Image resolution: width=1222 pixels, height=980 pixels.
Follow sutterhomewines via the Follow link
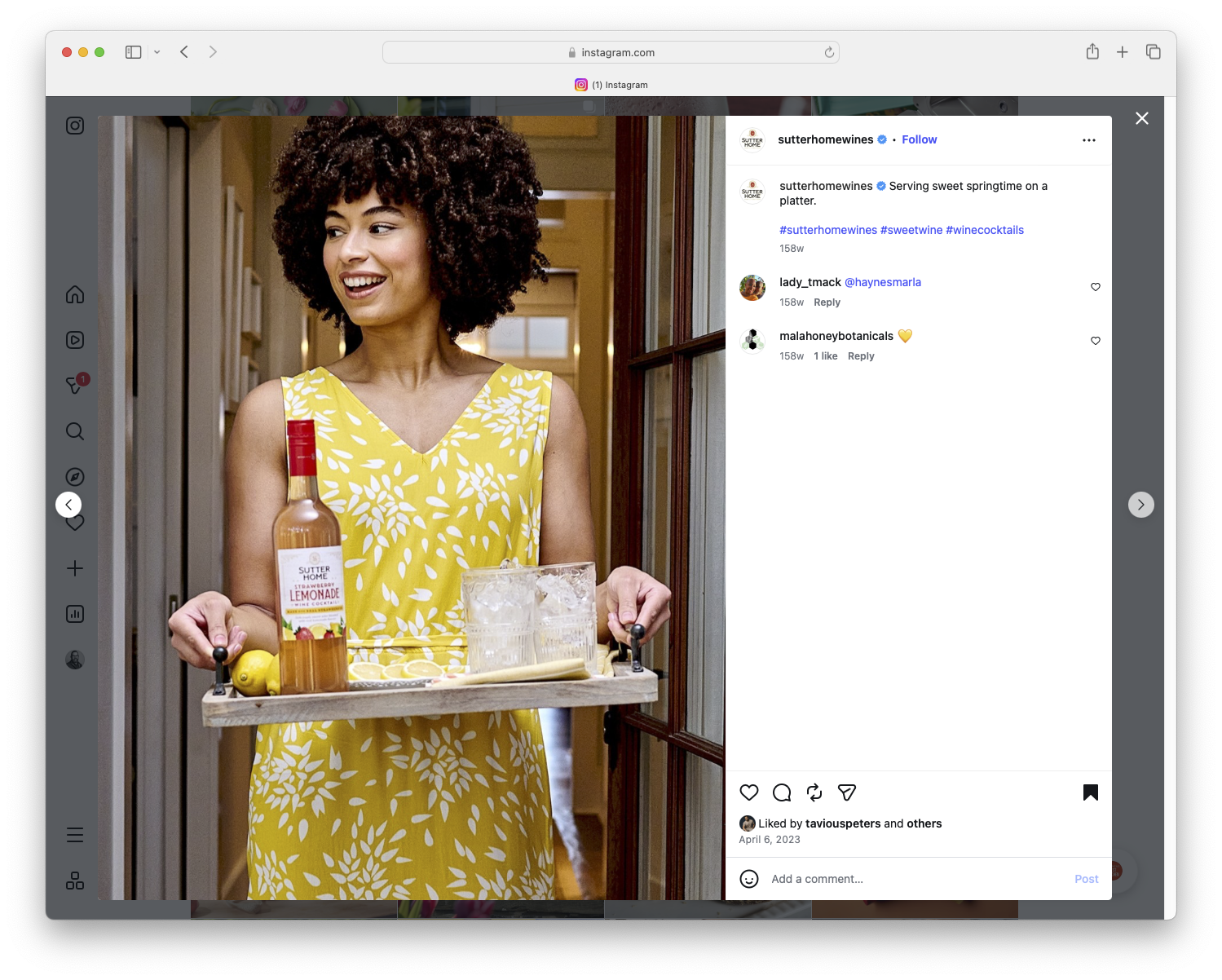click(919, 139)
